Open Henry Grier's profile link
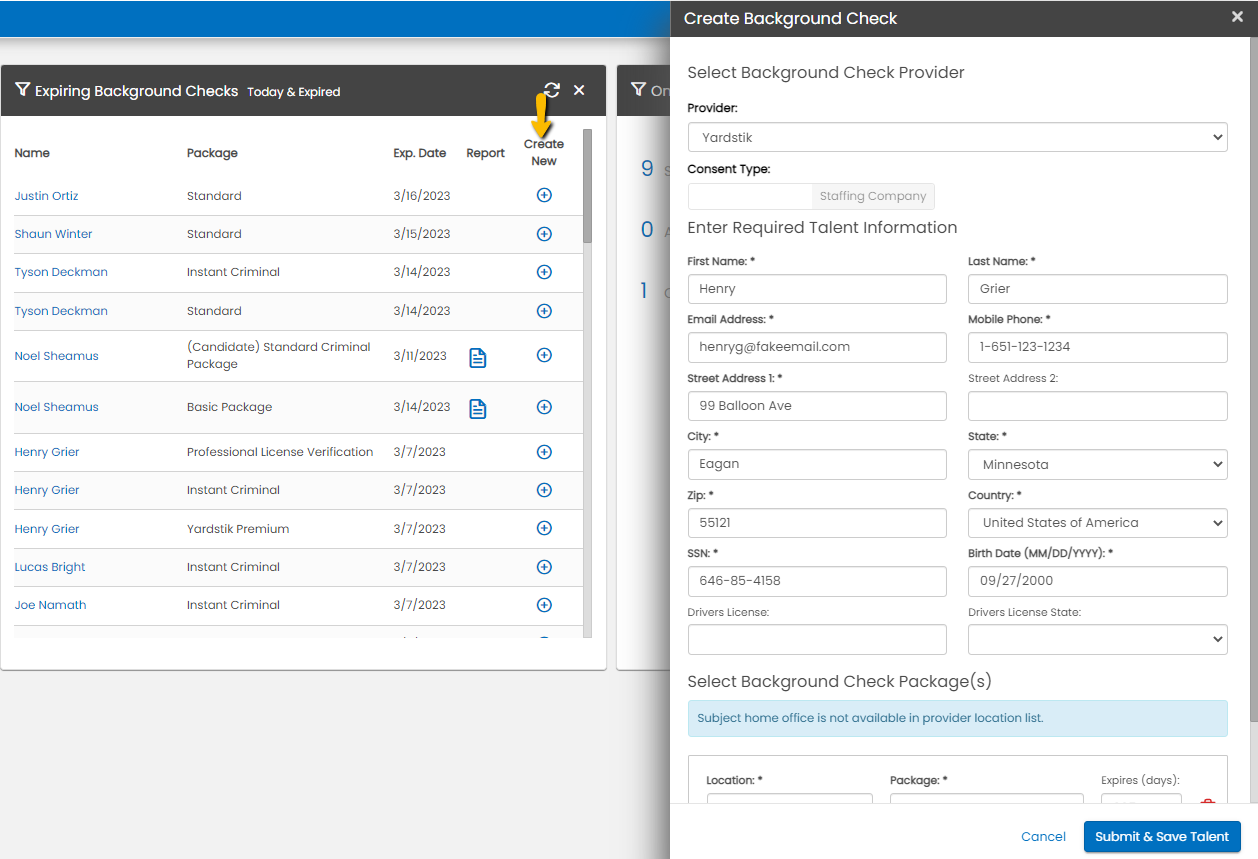1258x859 pixels. click(46, 451)
